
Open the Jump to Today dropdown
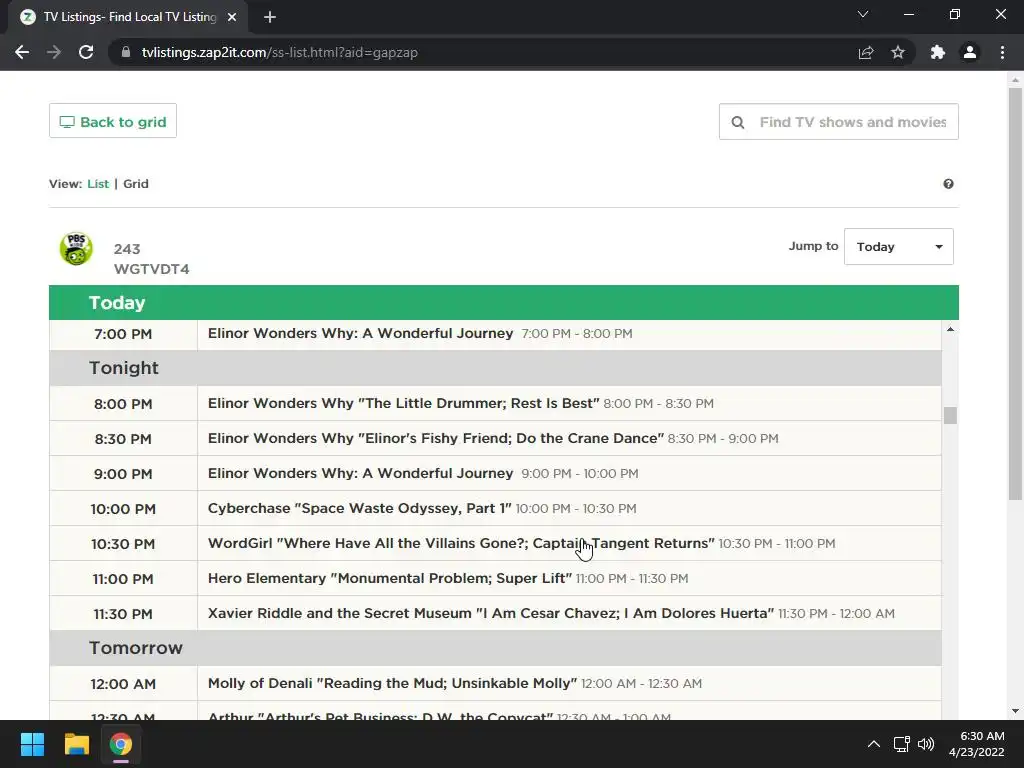[899, 247]
